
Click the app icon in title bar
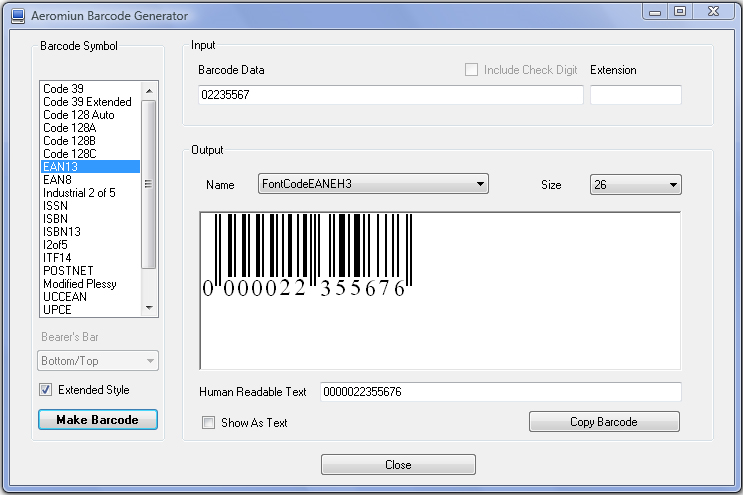pos(17,16)
